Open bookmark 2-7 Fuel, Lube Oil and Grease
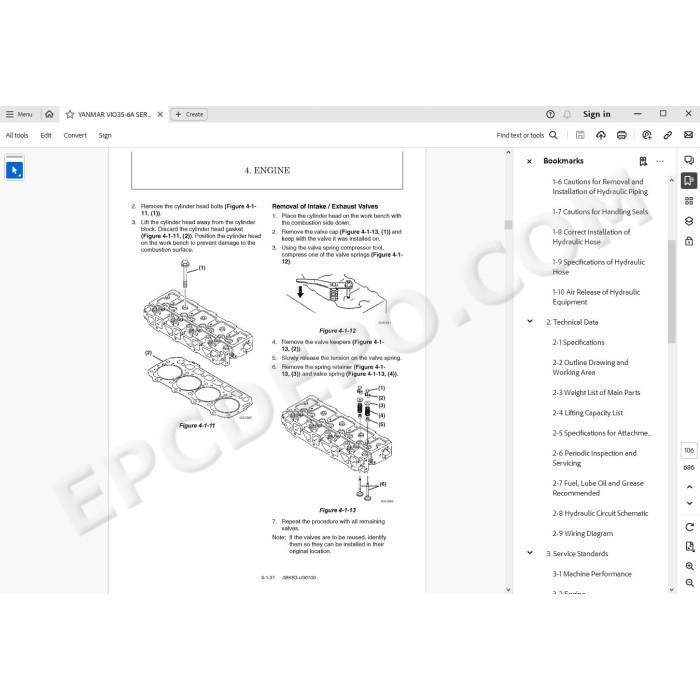 (x=598, y=488)
